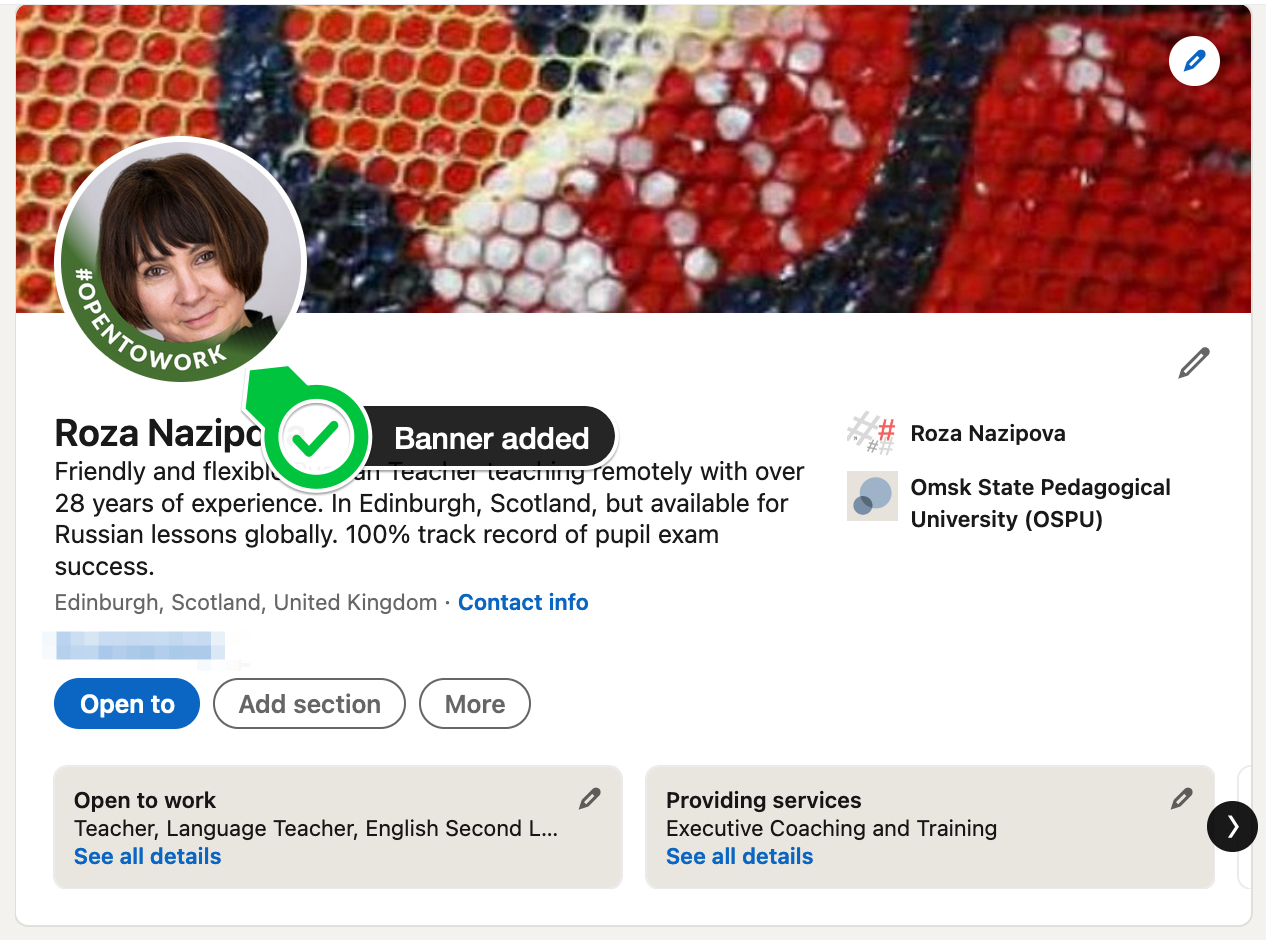Click the blurred connections count link
This screenshot has height=940, width=1266.
[140, 646]
